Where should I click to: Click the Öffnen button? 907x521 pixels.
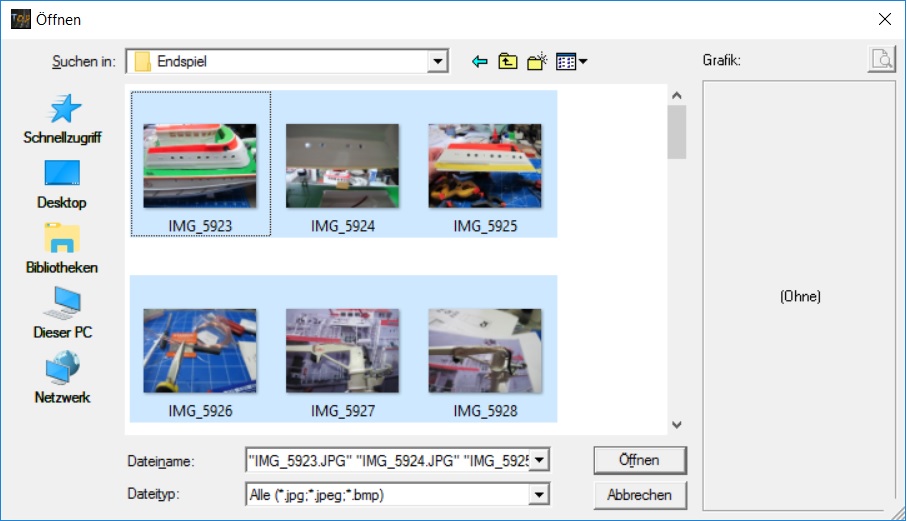(x=639, y=460)
